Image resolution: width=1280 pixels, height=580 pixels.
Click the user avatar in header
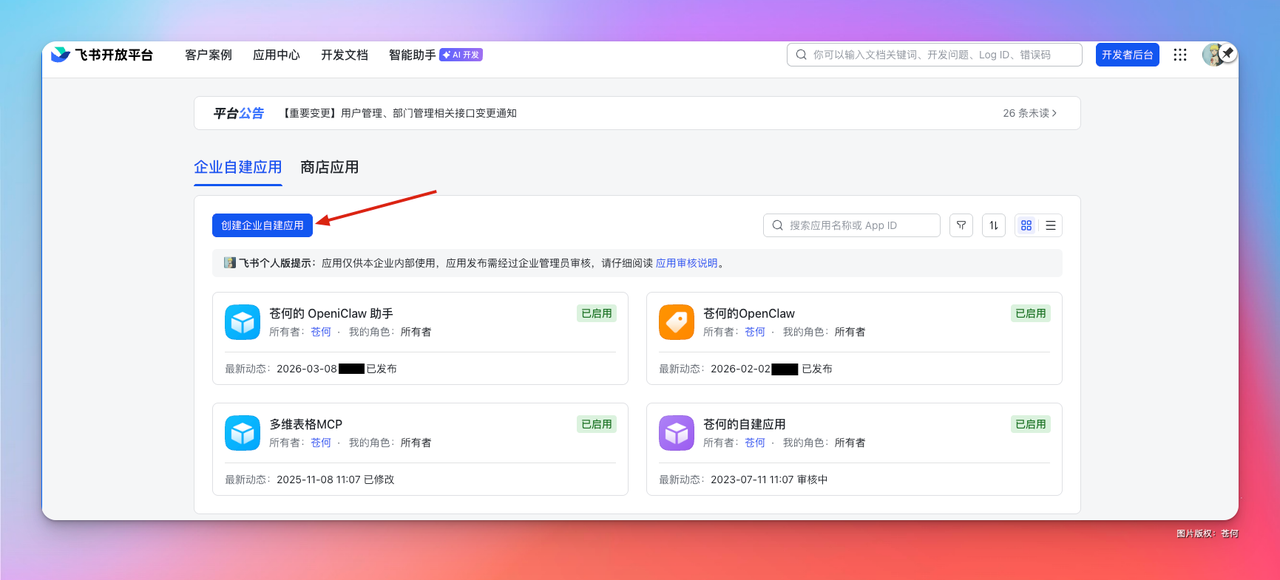1214,55
